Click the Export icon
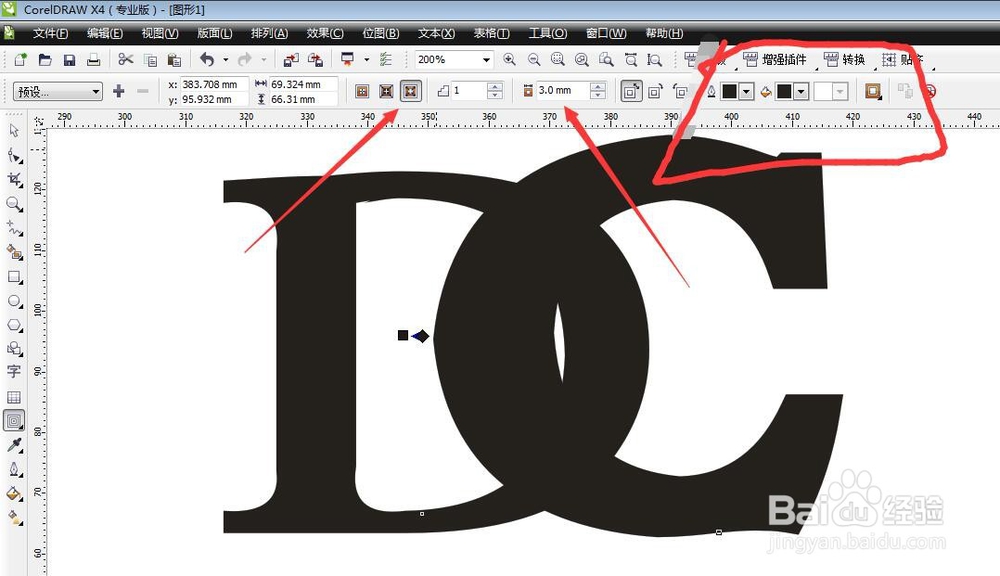Viewport: 1000px width, 576px height. pos(315,60)
